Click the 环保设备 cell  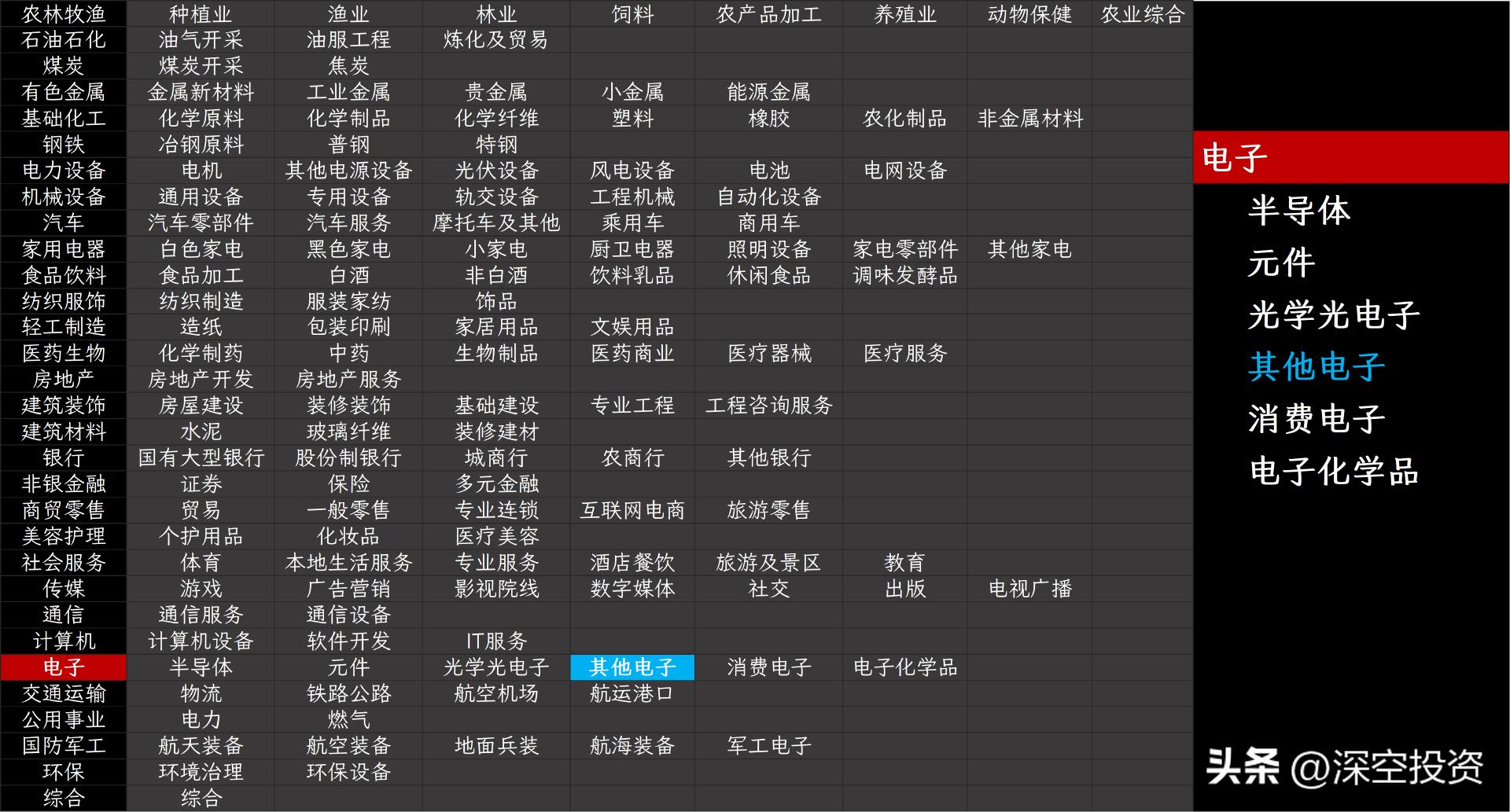[348, 772]
